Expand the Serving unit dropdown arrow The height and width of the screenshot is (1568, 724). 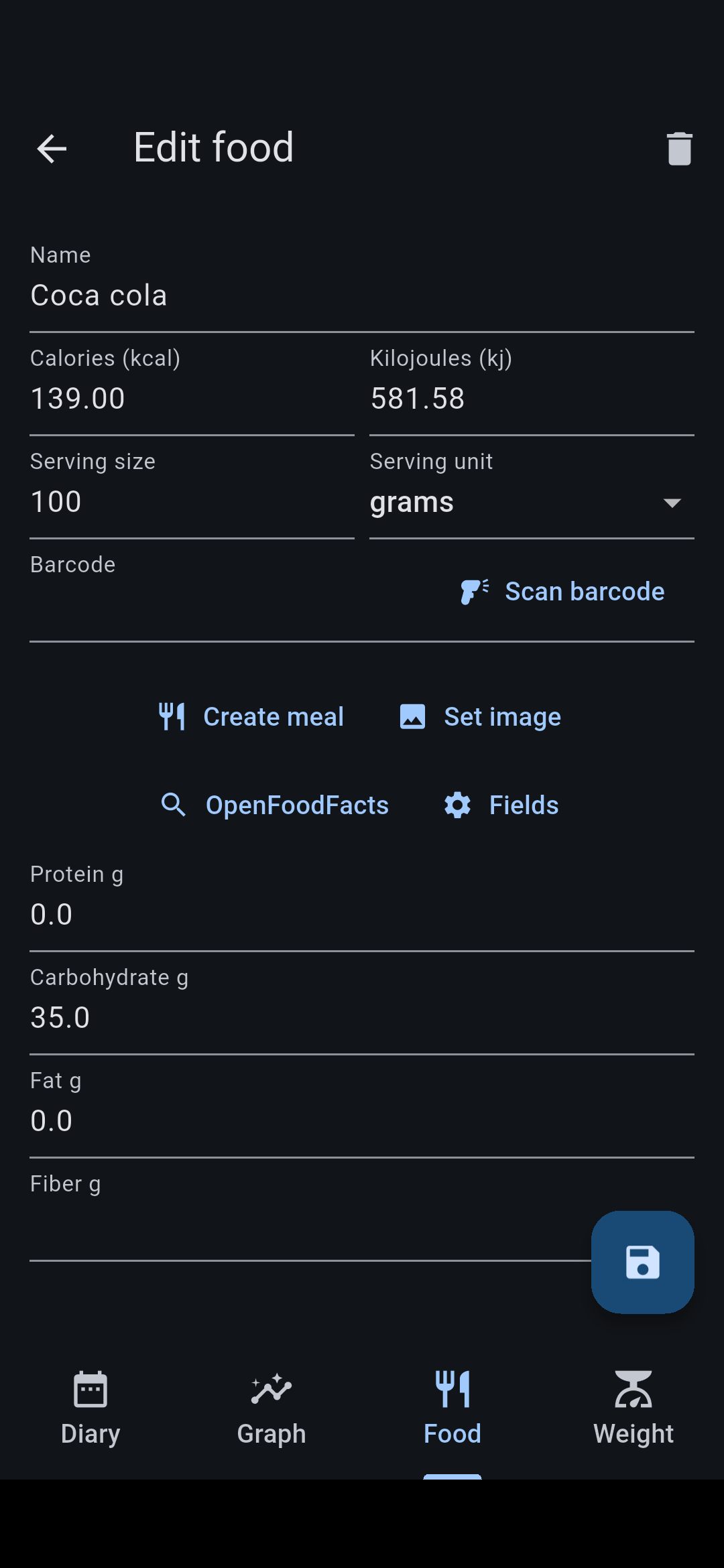point(672,503)
